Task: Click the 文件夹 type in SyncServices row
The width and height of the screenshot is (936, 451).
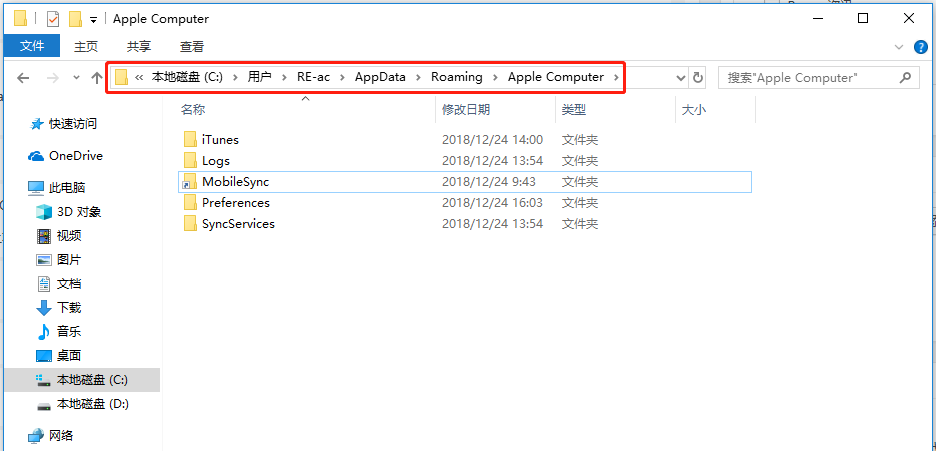Action: point(580,224)
